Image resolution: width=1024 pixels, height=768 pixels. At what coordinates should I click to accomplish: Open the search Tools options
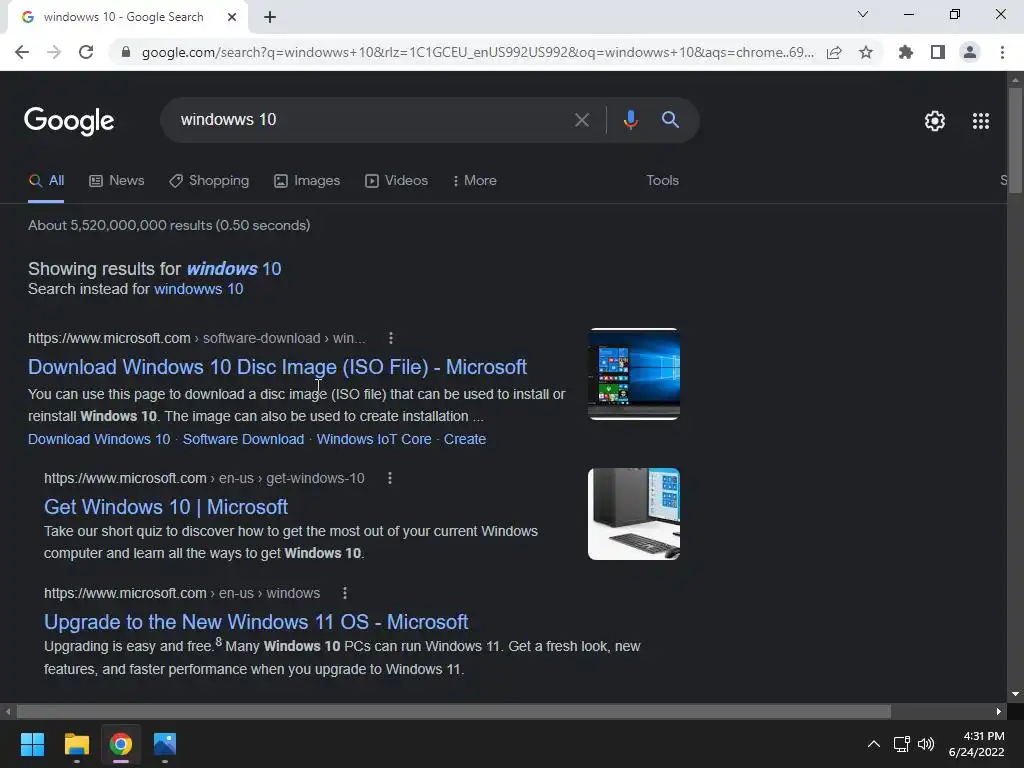tap(662, 181)
